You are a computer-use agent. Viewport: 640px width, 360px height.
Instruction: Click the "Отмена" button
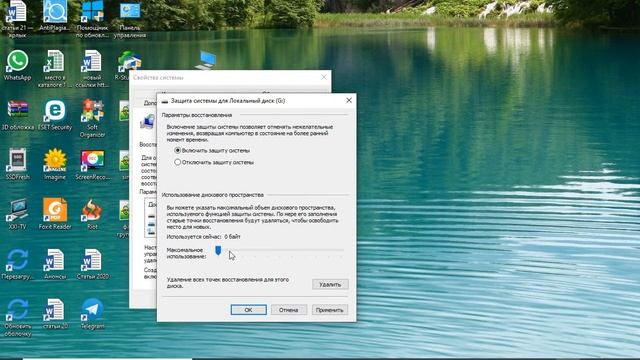[x=289, y=310]
